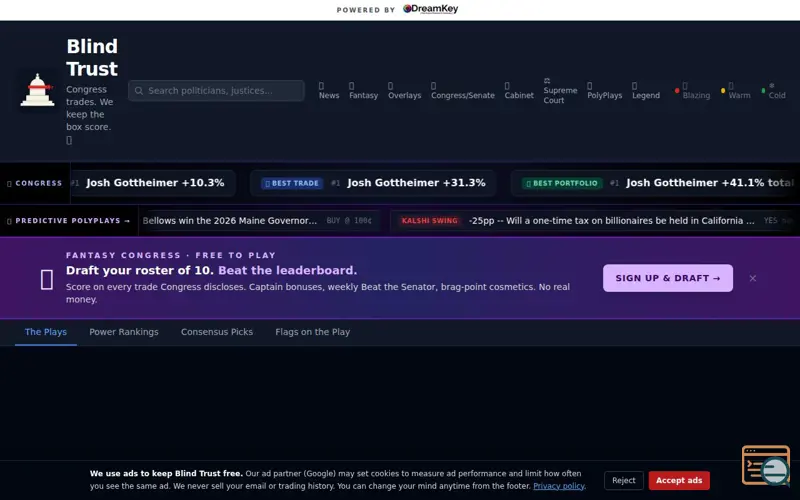The width and height of the screenshot is (800, 500).
Task: Open the Supreme Court section
Action: [560, 91]
